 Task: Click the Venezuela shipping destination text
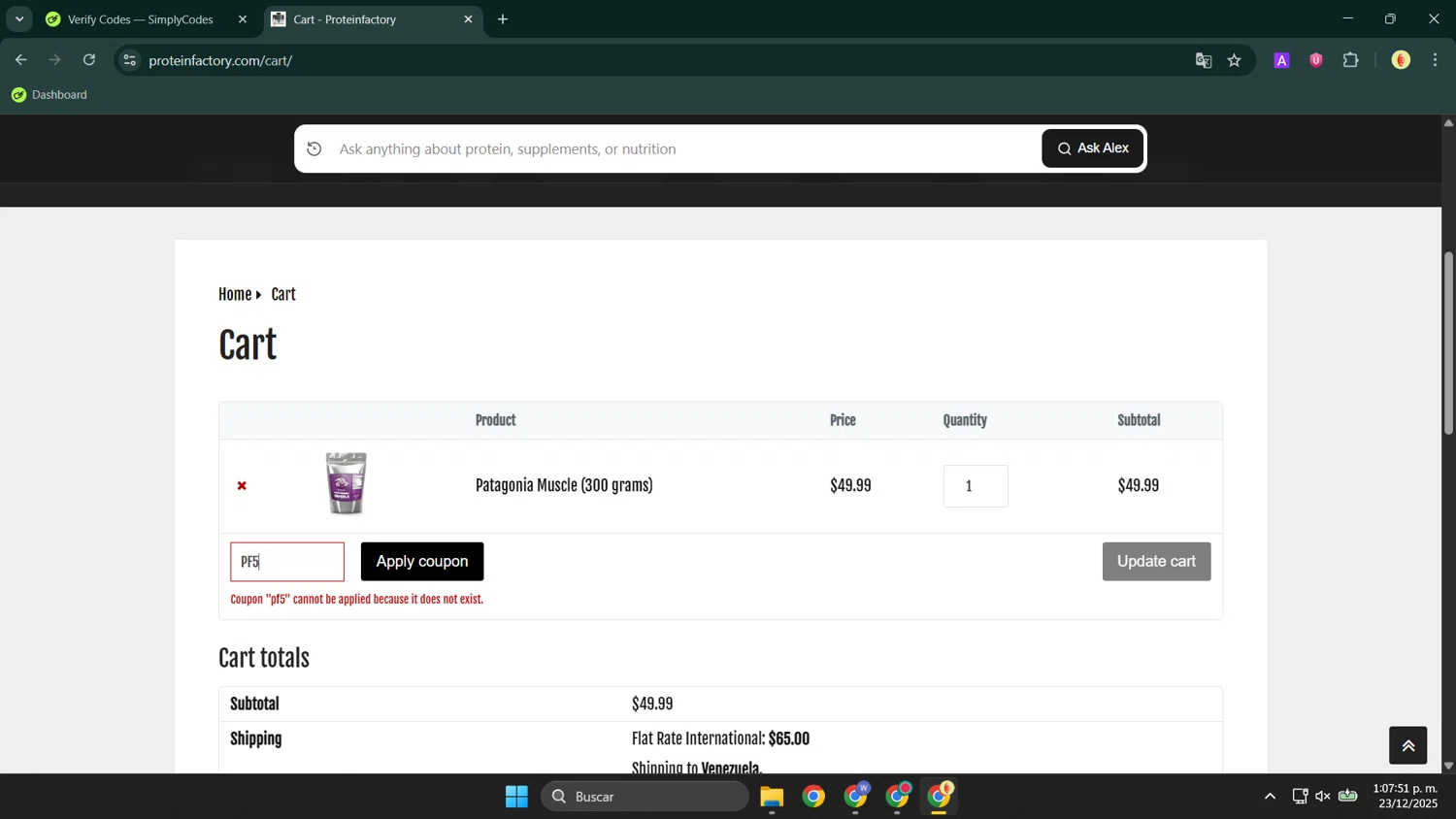coord(731,769)
